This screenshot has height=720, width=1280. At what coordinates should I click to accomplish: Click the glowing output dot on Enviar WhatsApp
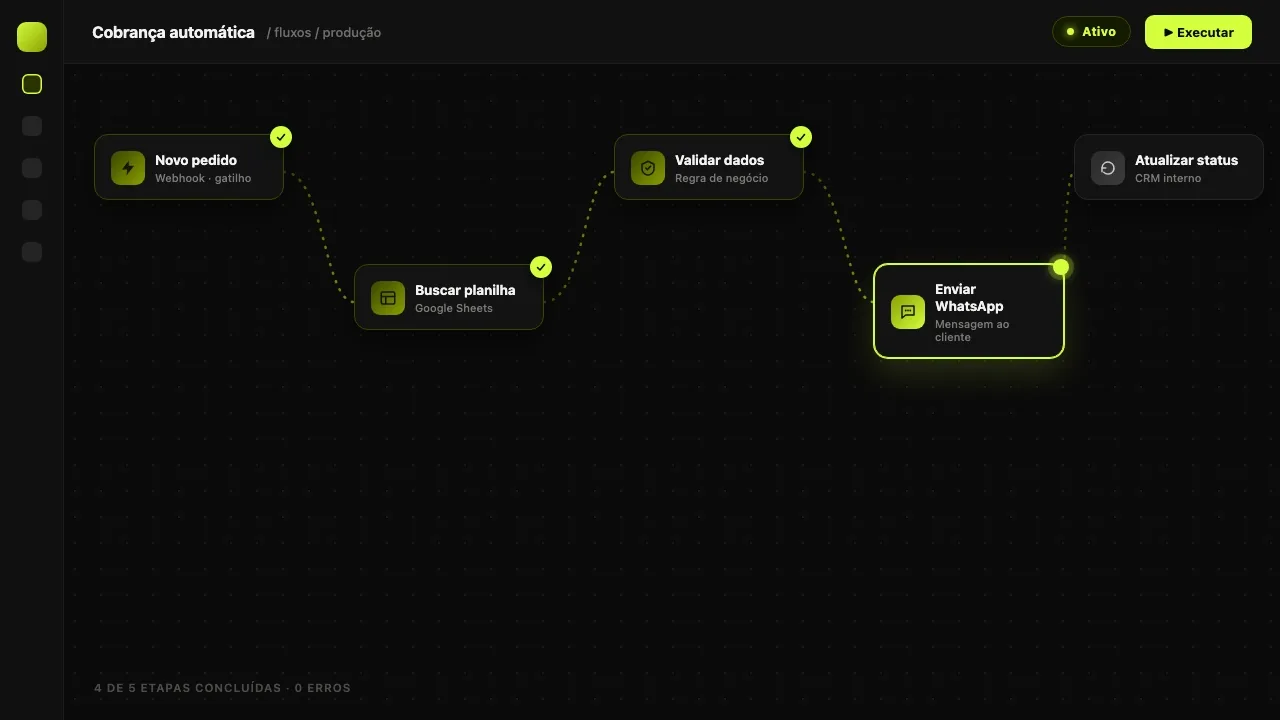(x=1061, y=267)
